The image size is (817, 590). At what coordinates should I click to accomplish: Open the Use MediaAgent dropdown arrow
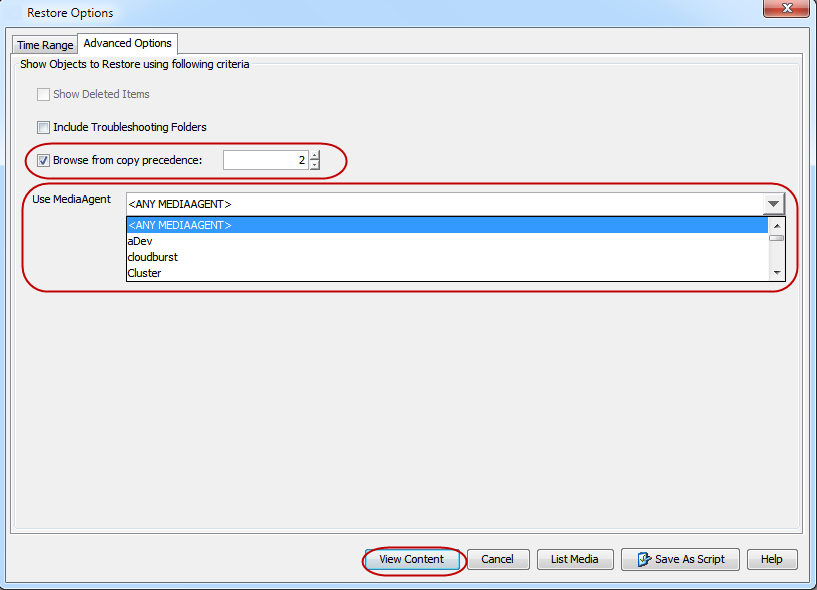[x=773, y=203]
